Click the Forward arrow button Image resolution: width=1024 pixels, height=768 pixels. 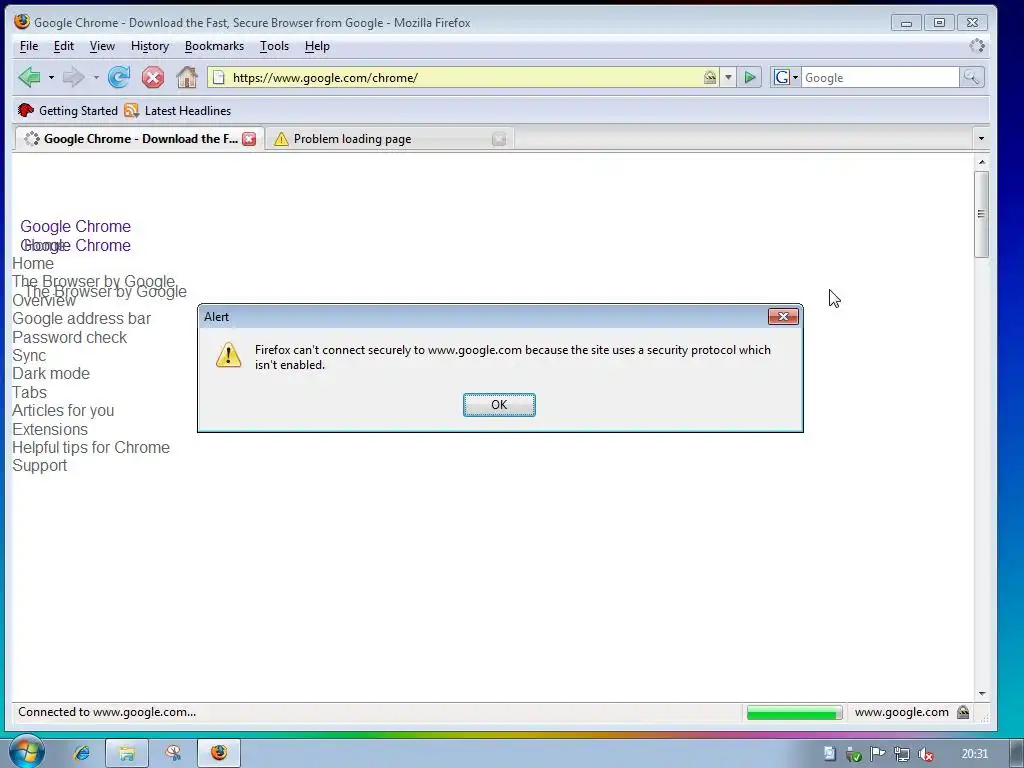pyautogui.click(x=72, y=77)
